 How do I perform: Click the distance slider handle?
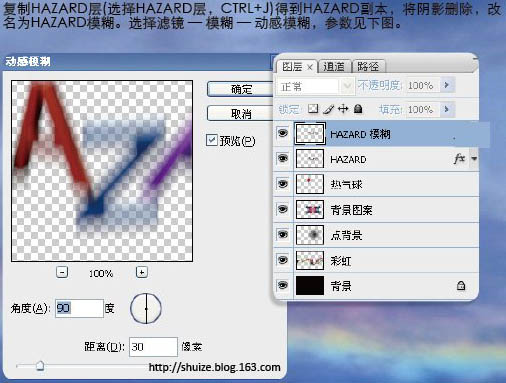40,366
